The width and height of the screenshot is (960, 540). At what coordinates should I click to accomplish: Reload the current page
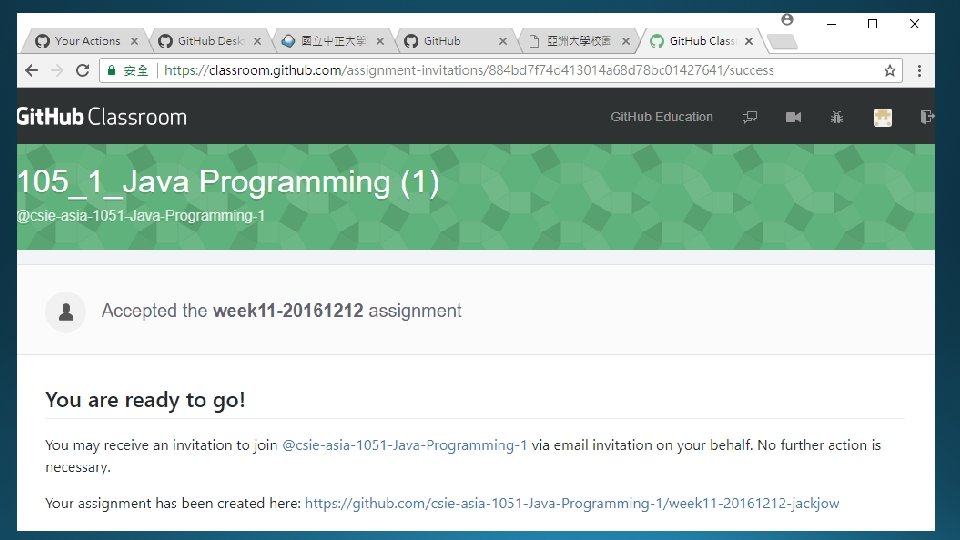click(x=83, y=70)
